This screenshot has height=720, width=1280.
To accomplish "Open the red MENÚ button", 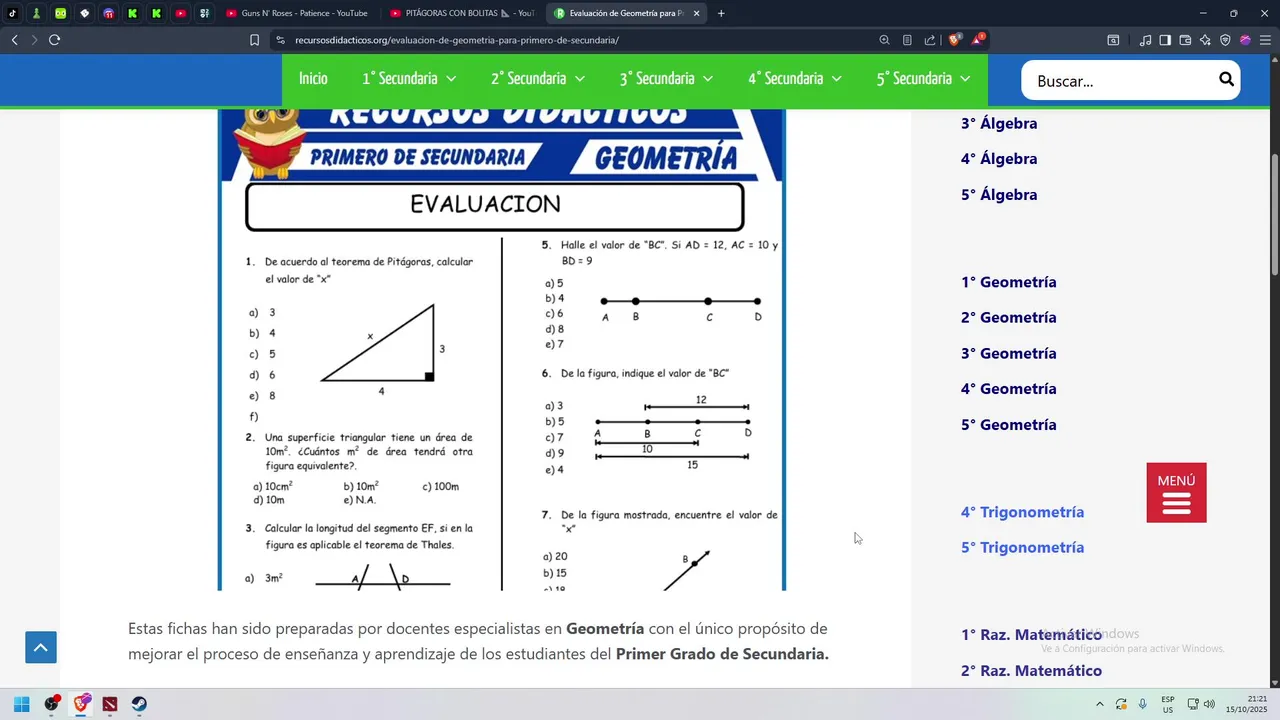I will click(1176, 492).
